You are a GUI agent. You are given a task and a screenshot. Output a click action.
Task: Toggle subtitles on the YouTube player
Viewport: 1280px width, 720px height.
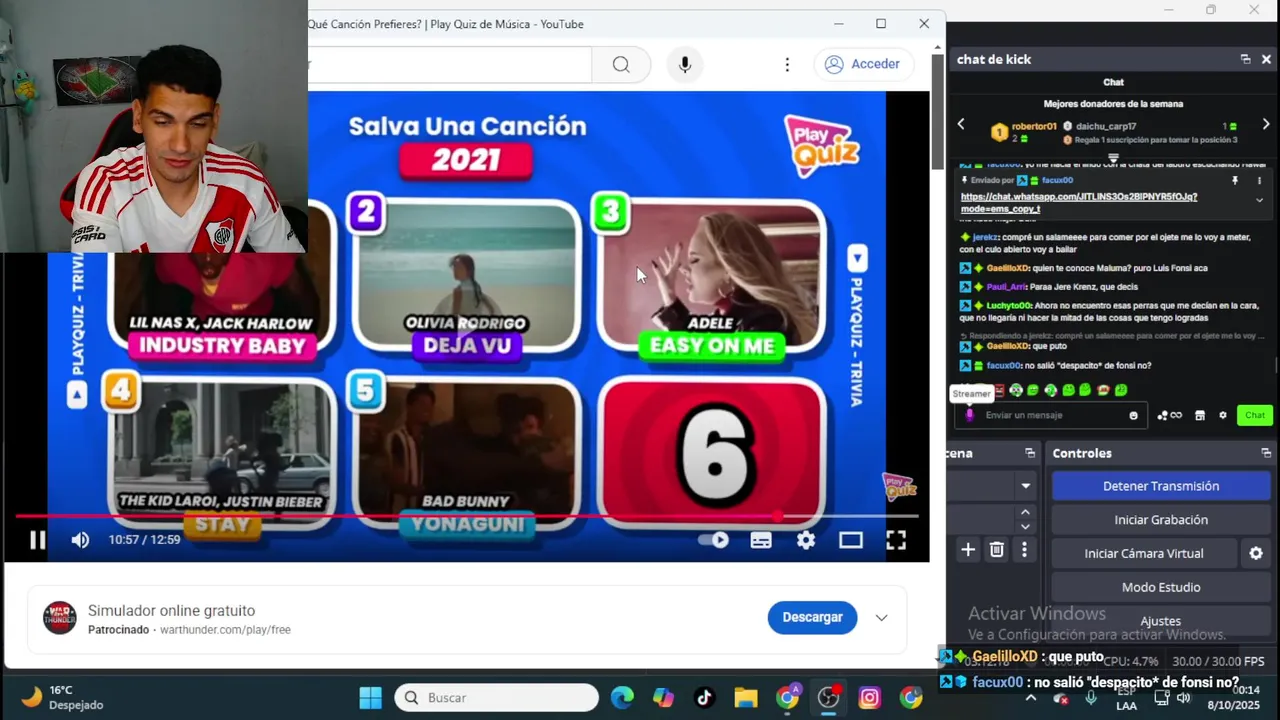761,540
